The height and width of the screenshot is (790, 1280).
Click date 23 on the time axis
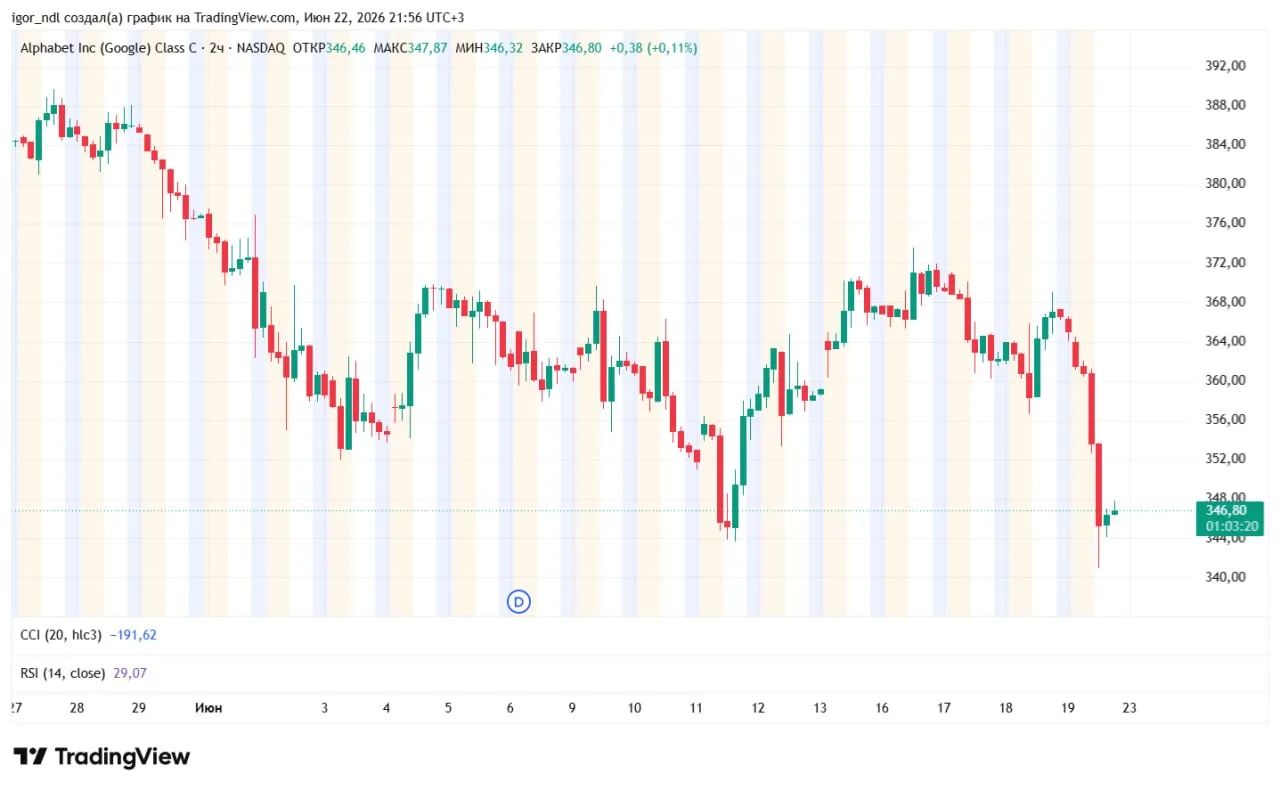(x=1130, y=708)
